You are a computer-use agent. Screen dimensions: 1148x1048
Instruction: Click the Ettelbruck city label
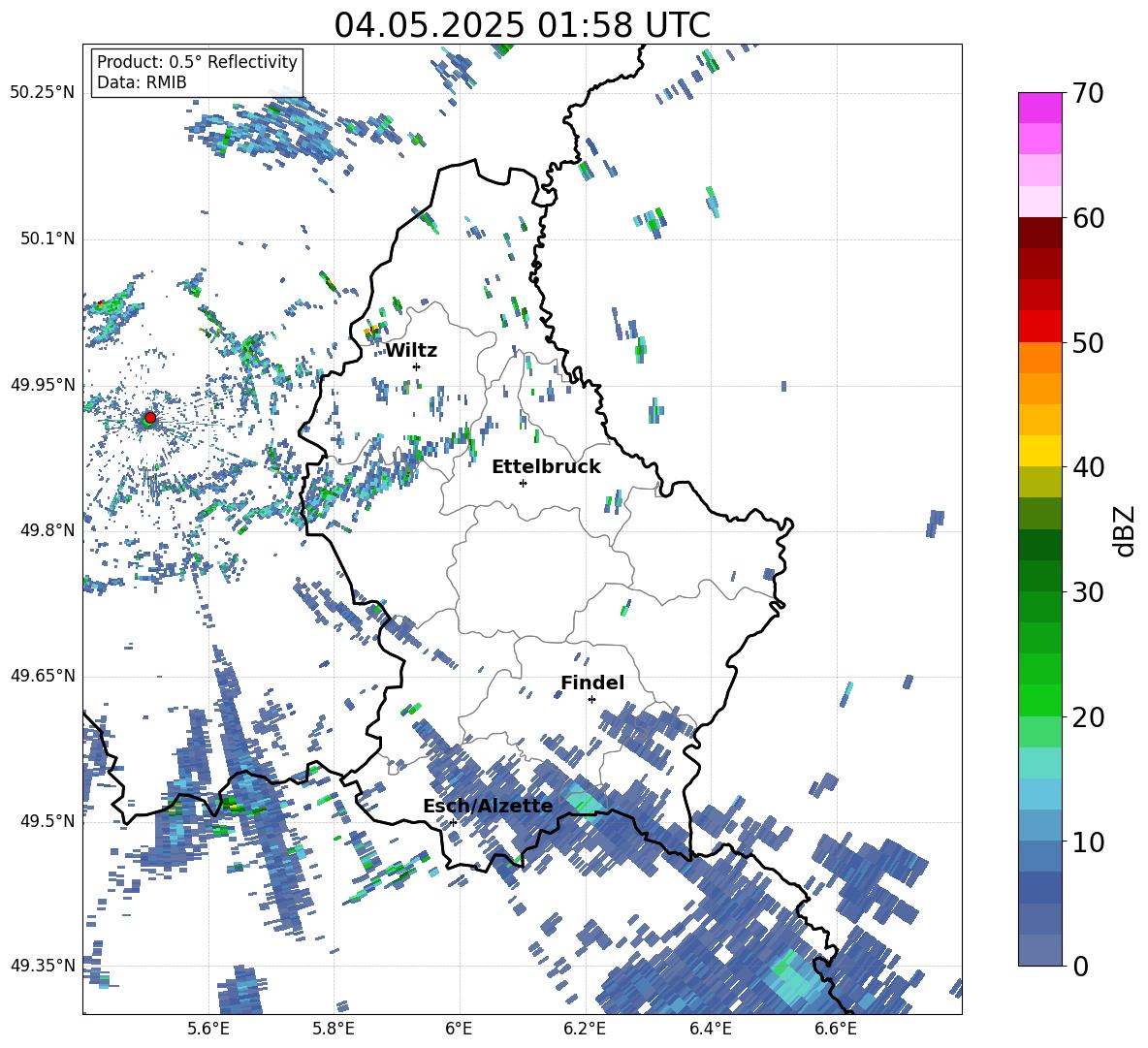point(546,467)
